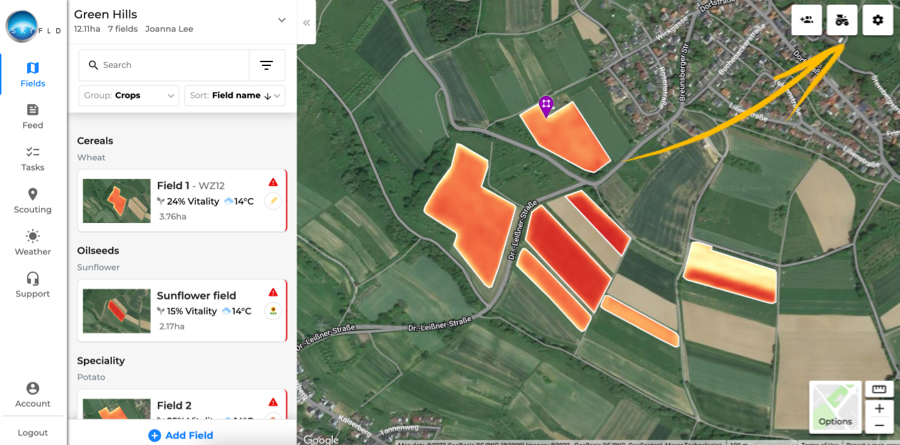Click the Google logo on the map

click(321, 440)
